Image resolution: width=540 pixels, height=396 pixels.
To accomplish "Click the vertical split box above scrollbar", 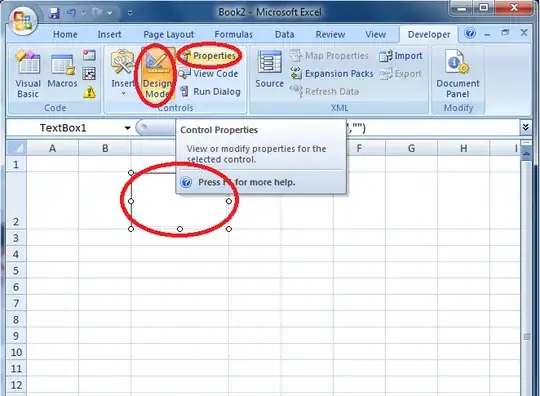I will (x=526, y=143).
